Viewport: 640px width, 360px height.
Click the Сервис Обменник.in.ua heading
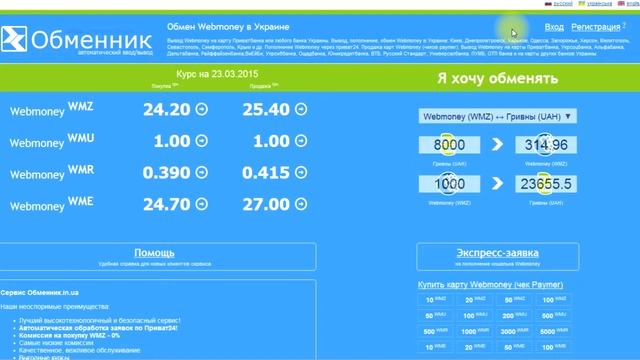coord(40,293)
